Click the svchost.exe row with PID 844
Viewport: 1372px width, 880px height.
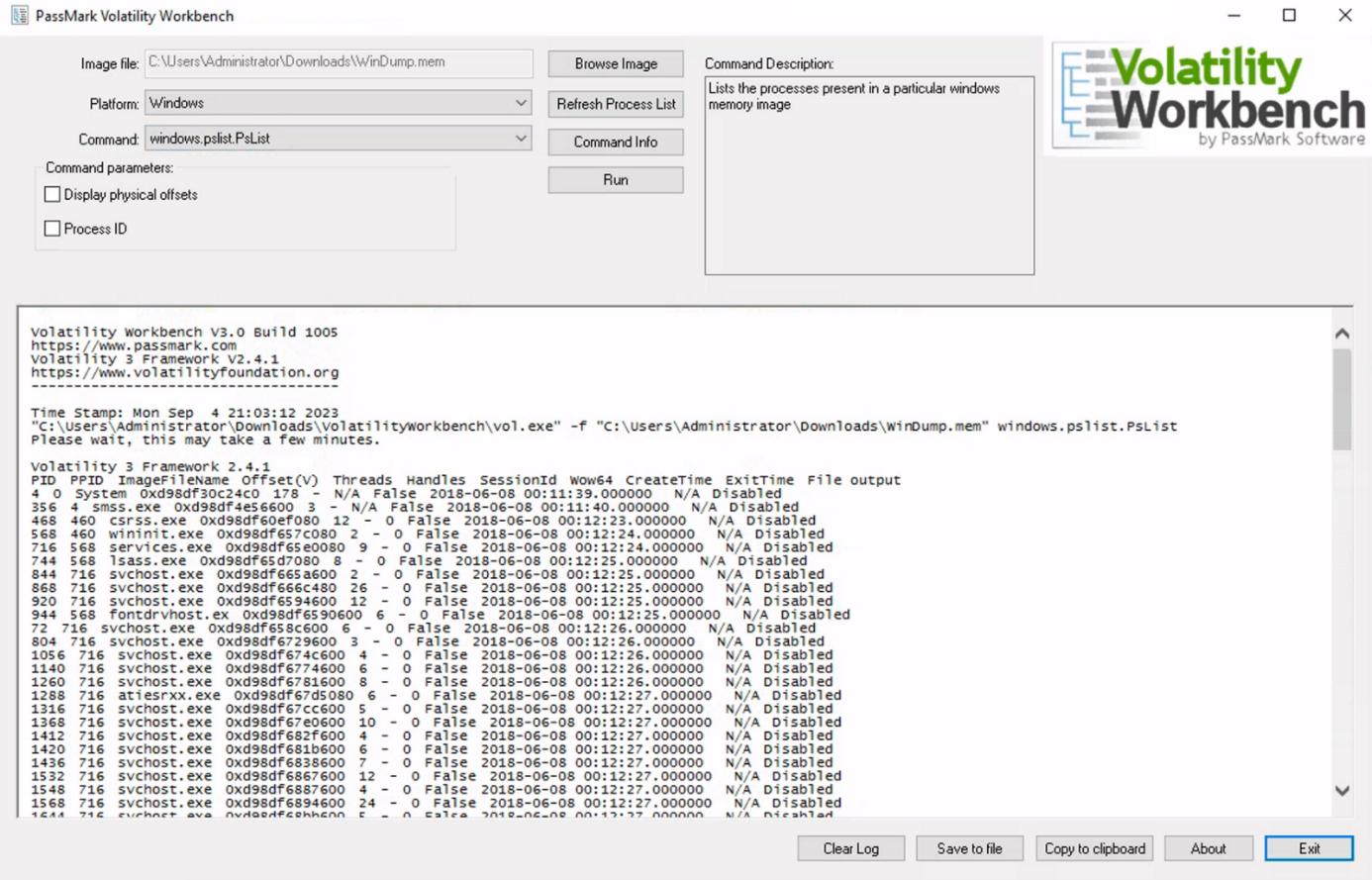pos(428,574)
